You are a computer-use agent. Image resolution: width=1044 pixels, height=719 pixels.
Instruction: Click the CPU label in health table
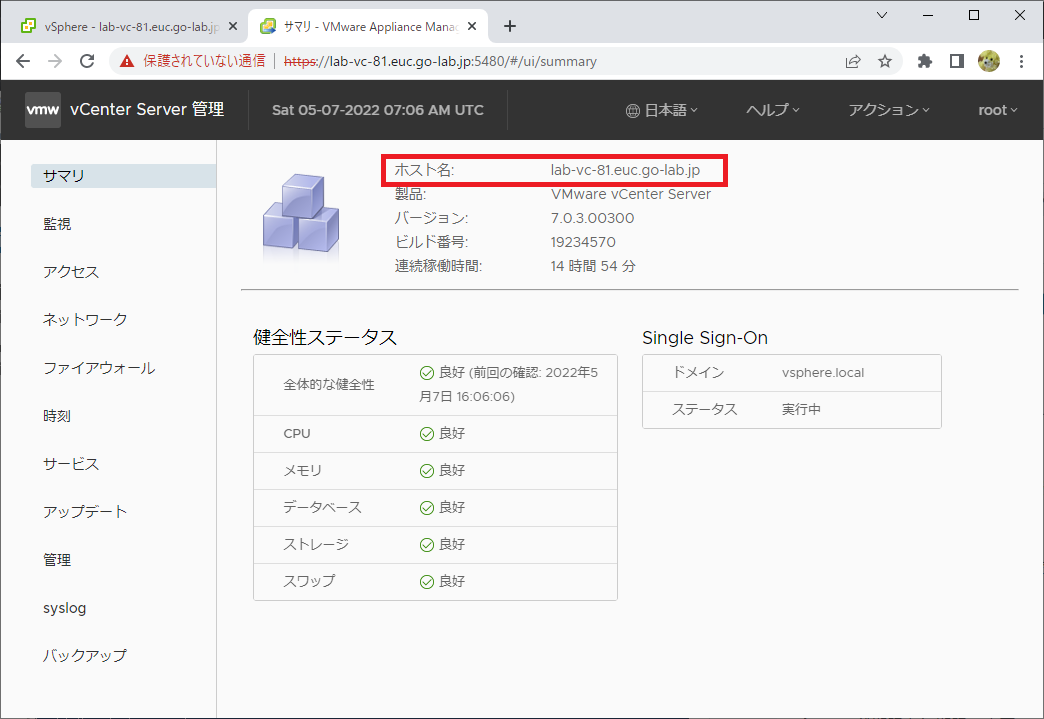click(x=297, y=434)
